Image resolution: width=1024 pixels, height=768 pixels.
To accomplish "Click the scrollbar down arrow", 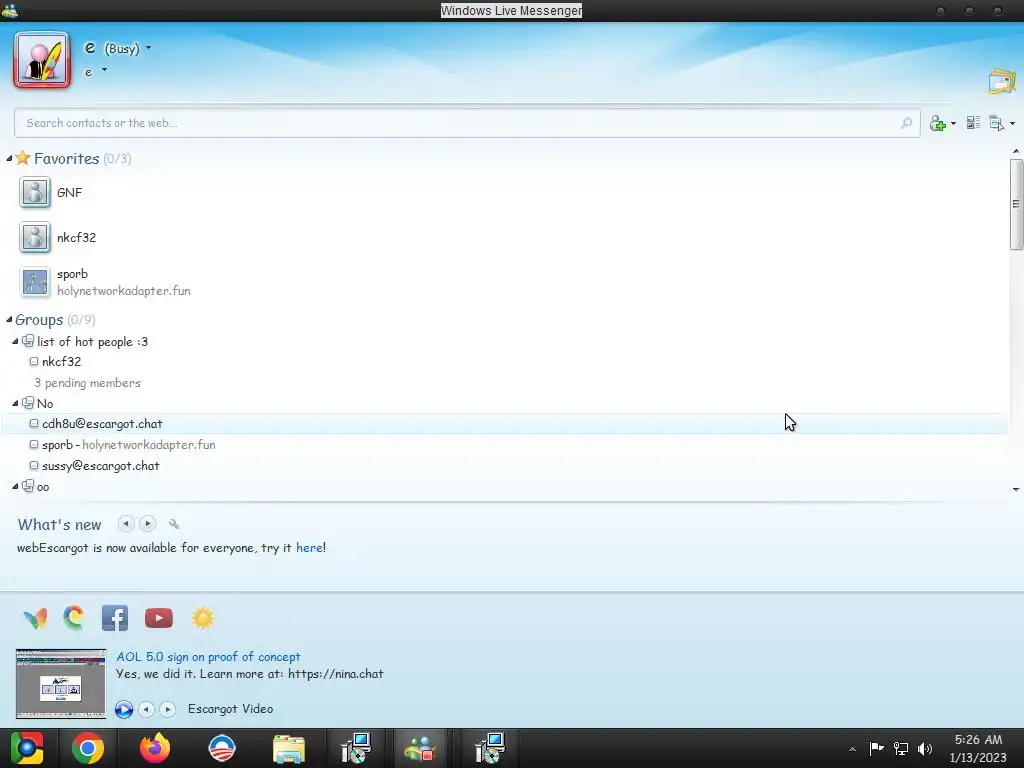I will [x=1016, y=489].
